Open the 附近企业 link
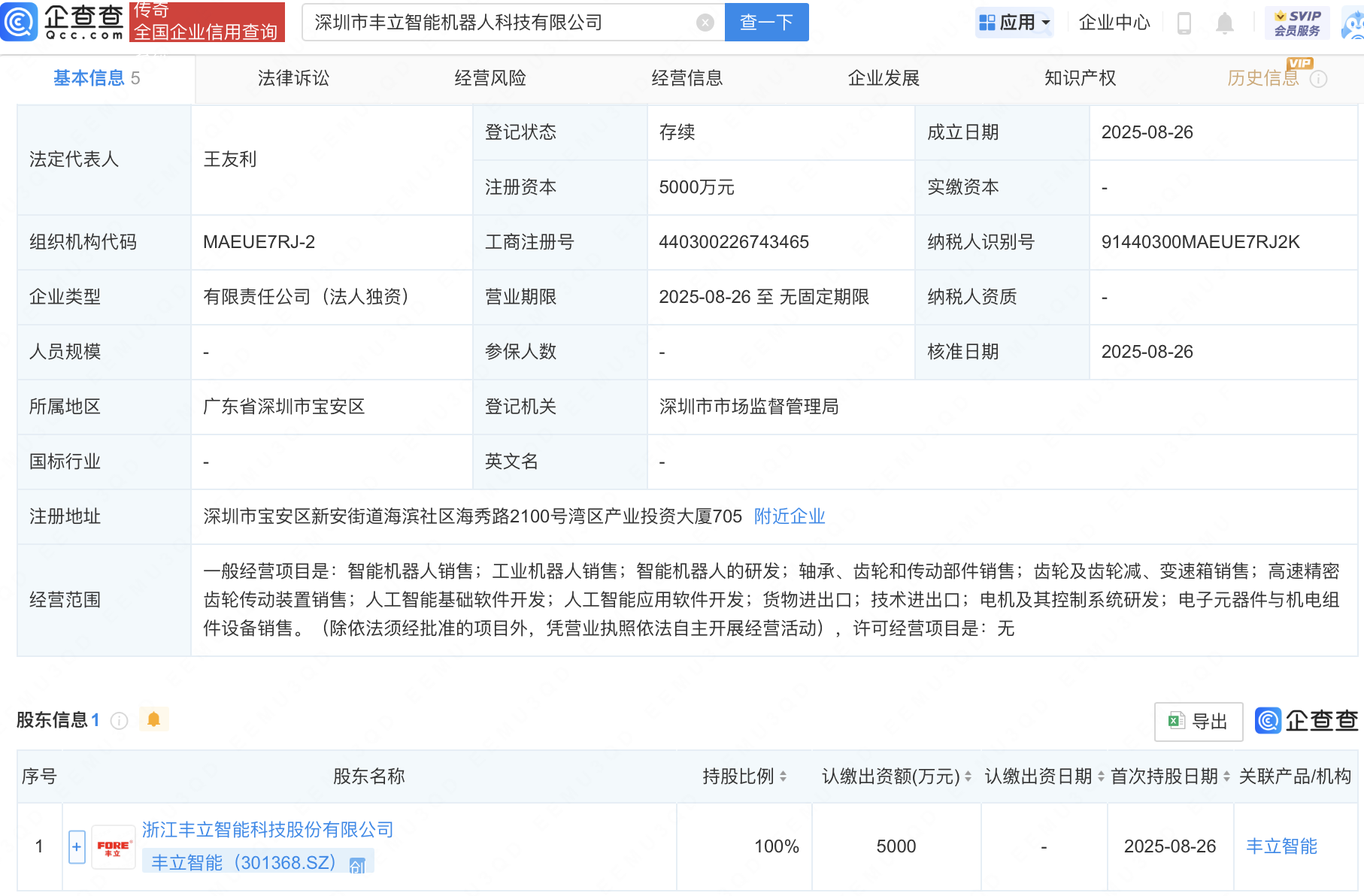1364x896 pixels. point(789,516)
